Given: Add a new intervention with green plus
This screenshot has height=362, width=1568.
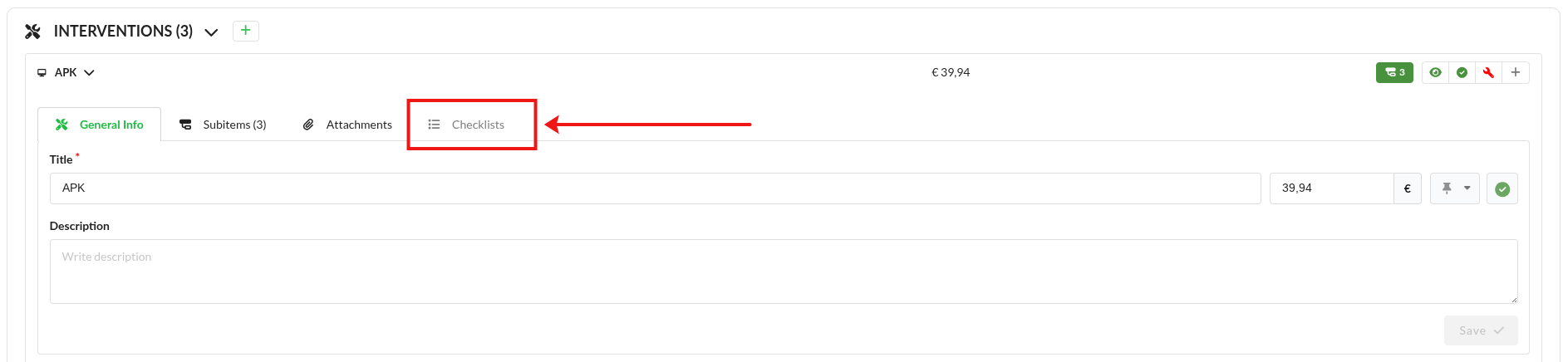Looking at the screenshot, I should [x=246, y=31].
